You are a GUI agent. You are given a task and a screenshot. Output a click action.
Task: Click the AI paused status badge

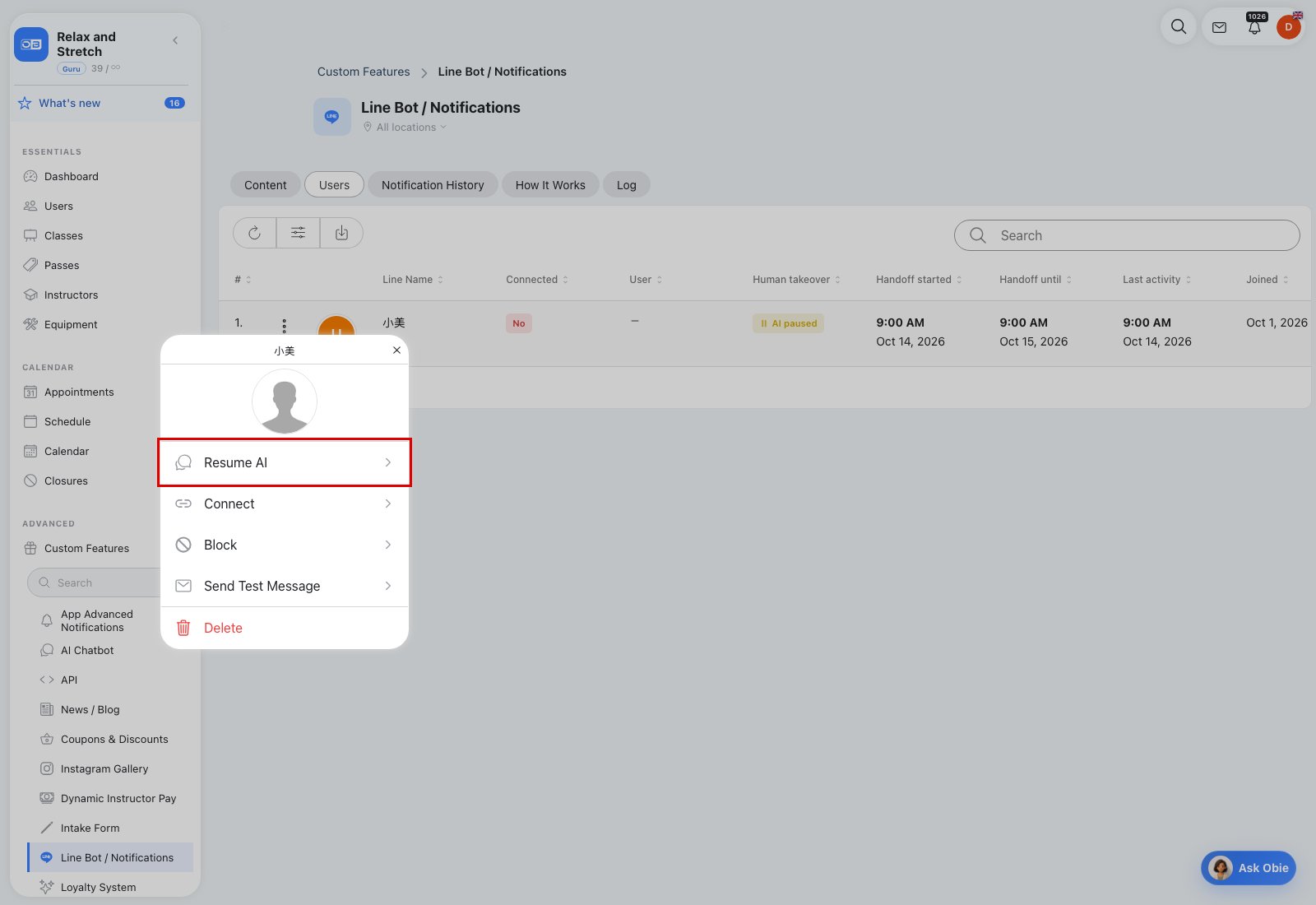click(788, 323)
